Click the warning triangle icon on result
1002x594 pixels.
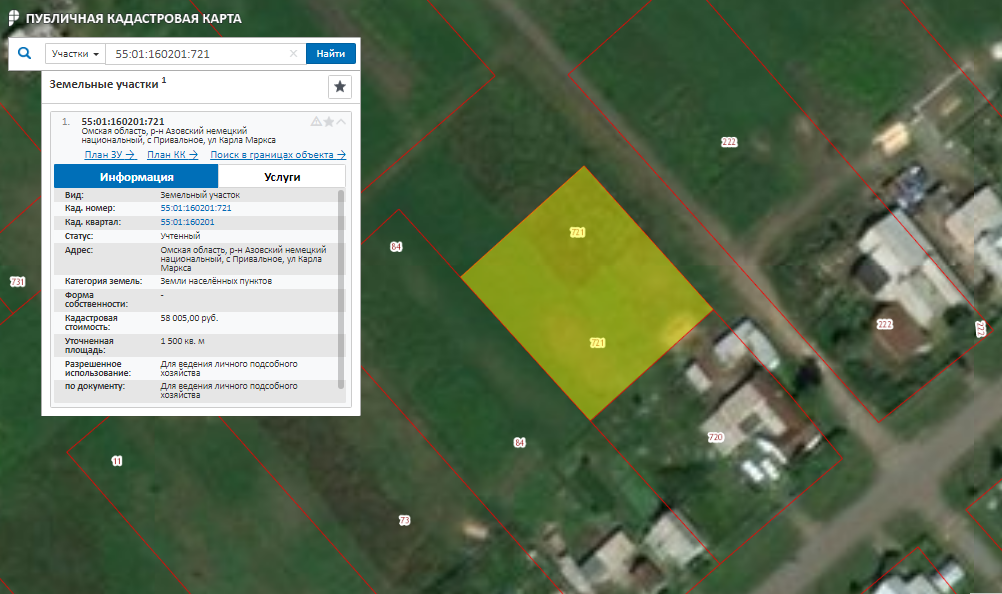316,122
